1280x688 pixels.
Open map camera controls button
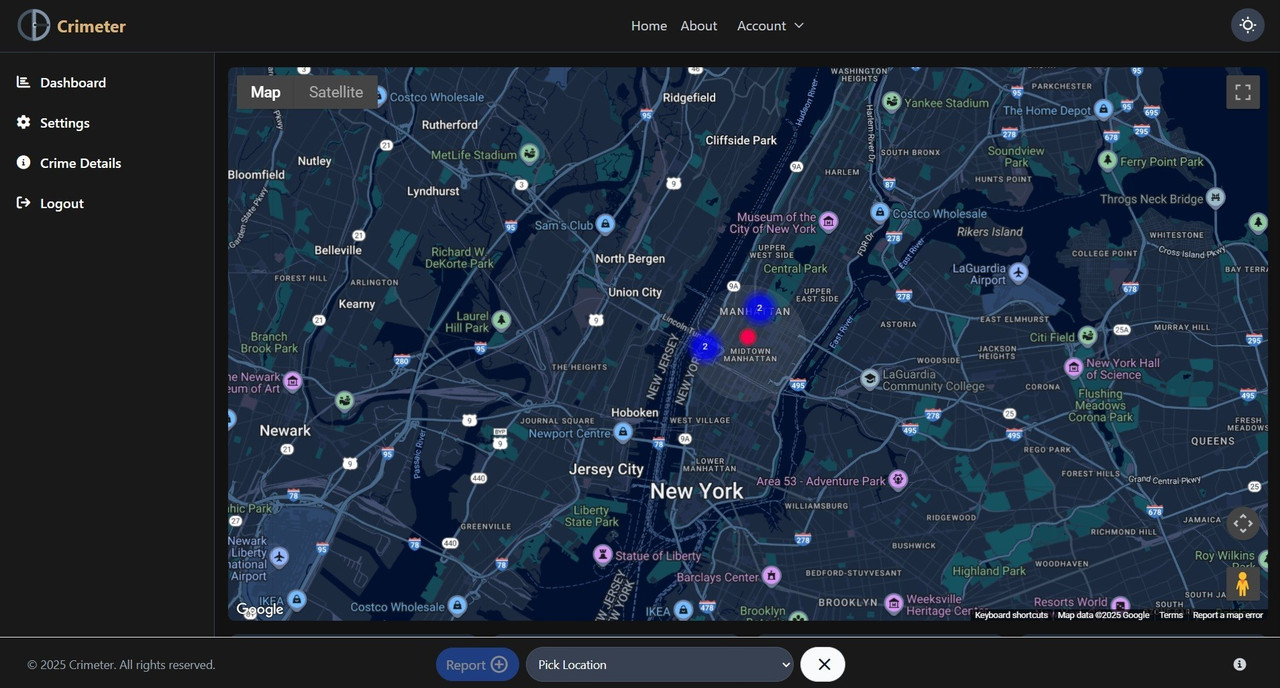point(1243,523)
